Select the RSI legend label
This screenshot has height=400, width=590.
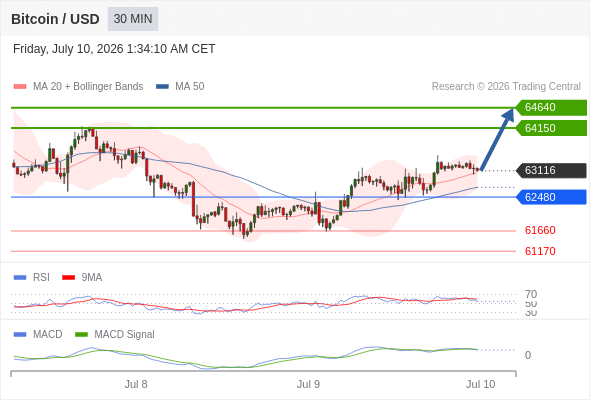coord(41,278)
